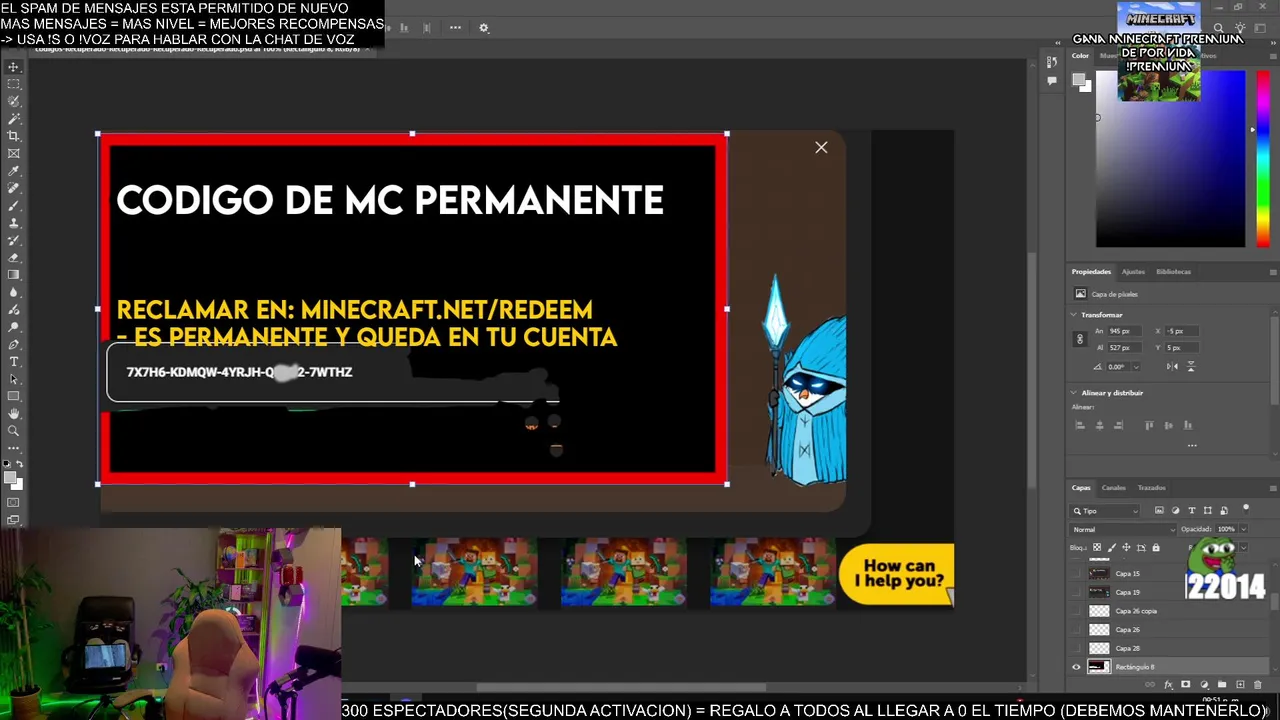1280x720 pixels.
Task: Select the Crop tool
Action: 14,136
